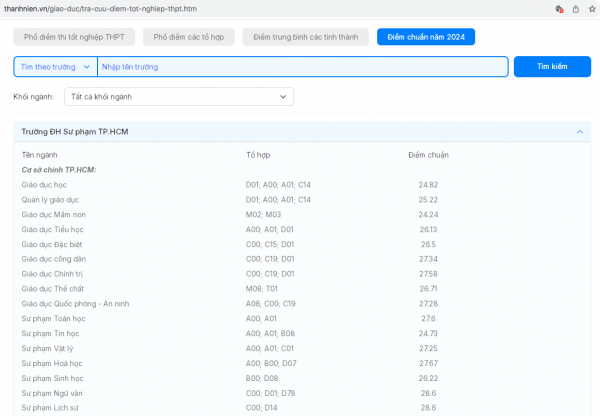
Task: Click the 'Nhập tên trường' input field
Action: point(302,67)
